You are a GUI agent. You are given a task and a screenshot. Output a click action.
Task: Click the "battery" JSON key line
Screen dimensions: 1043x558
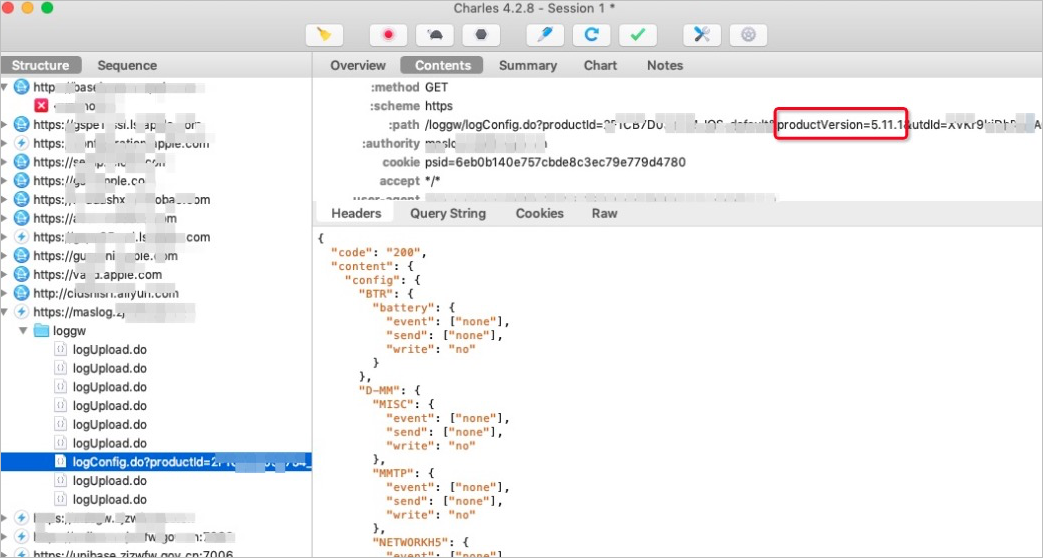tap(414, 307)
